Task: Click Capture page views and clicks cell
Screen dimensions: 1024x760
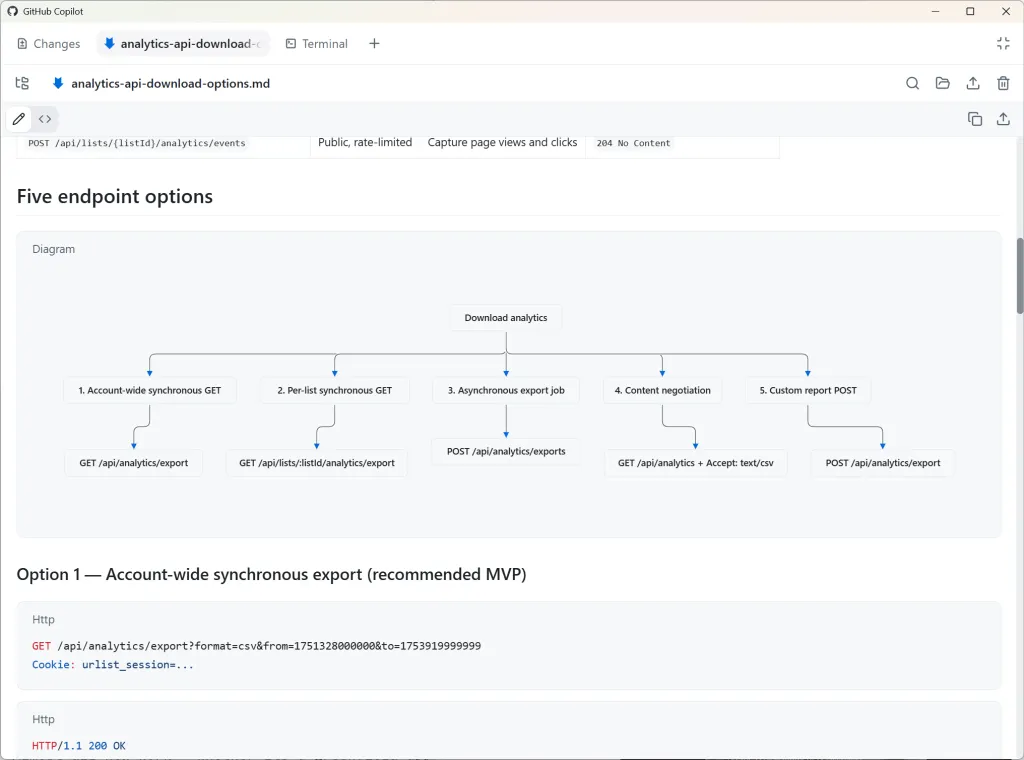Action: point(502,142)
